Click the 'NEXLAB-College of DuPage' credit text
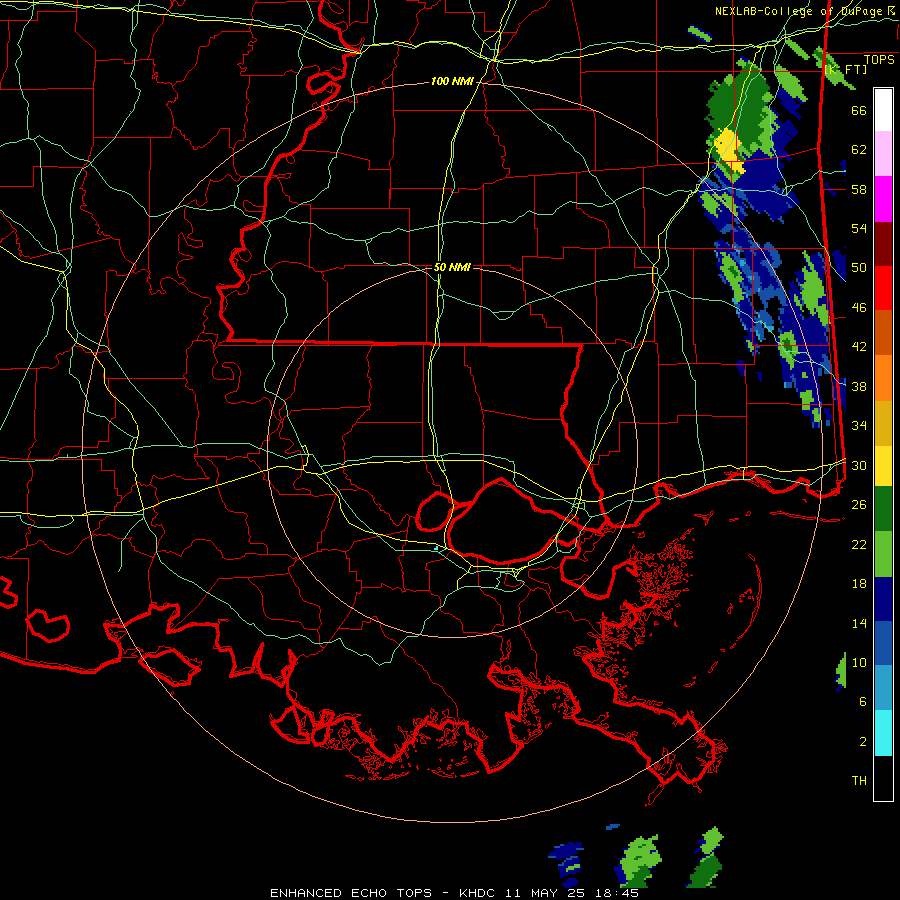Image resolution: width=900 pixels, height=900 pixels. (799, 11)
